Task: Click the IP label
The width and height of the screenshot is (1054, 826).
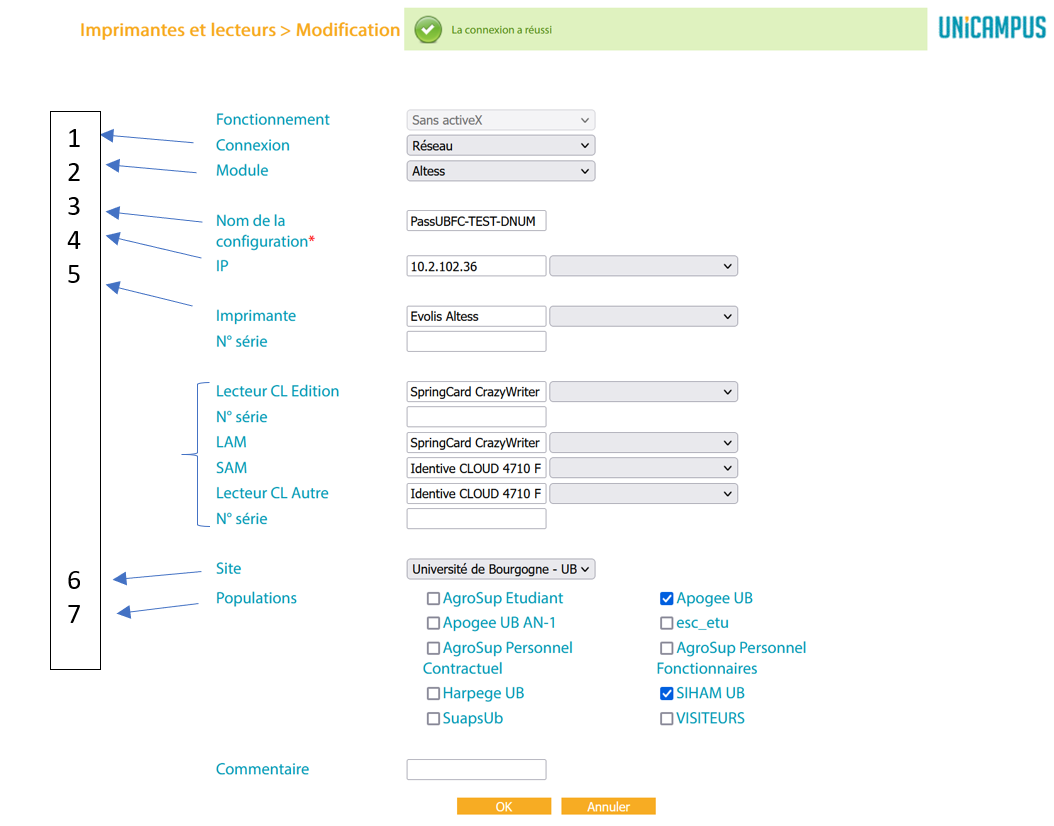Action: click(222, 265)
